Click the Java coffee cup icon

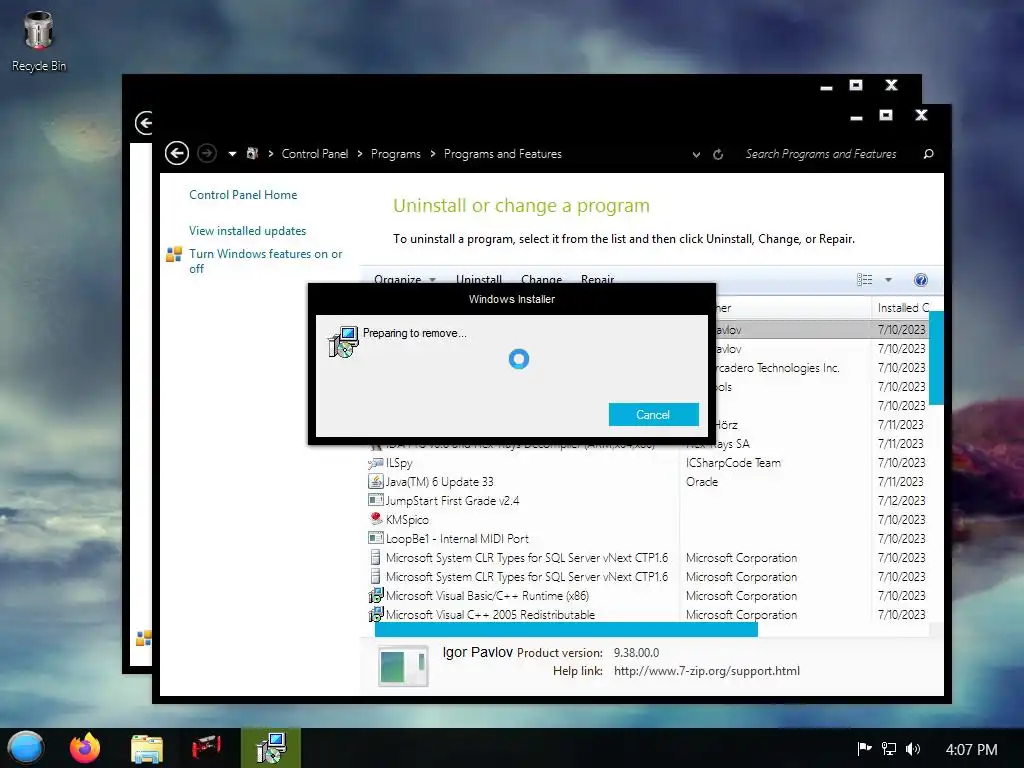coord(376,482)
